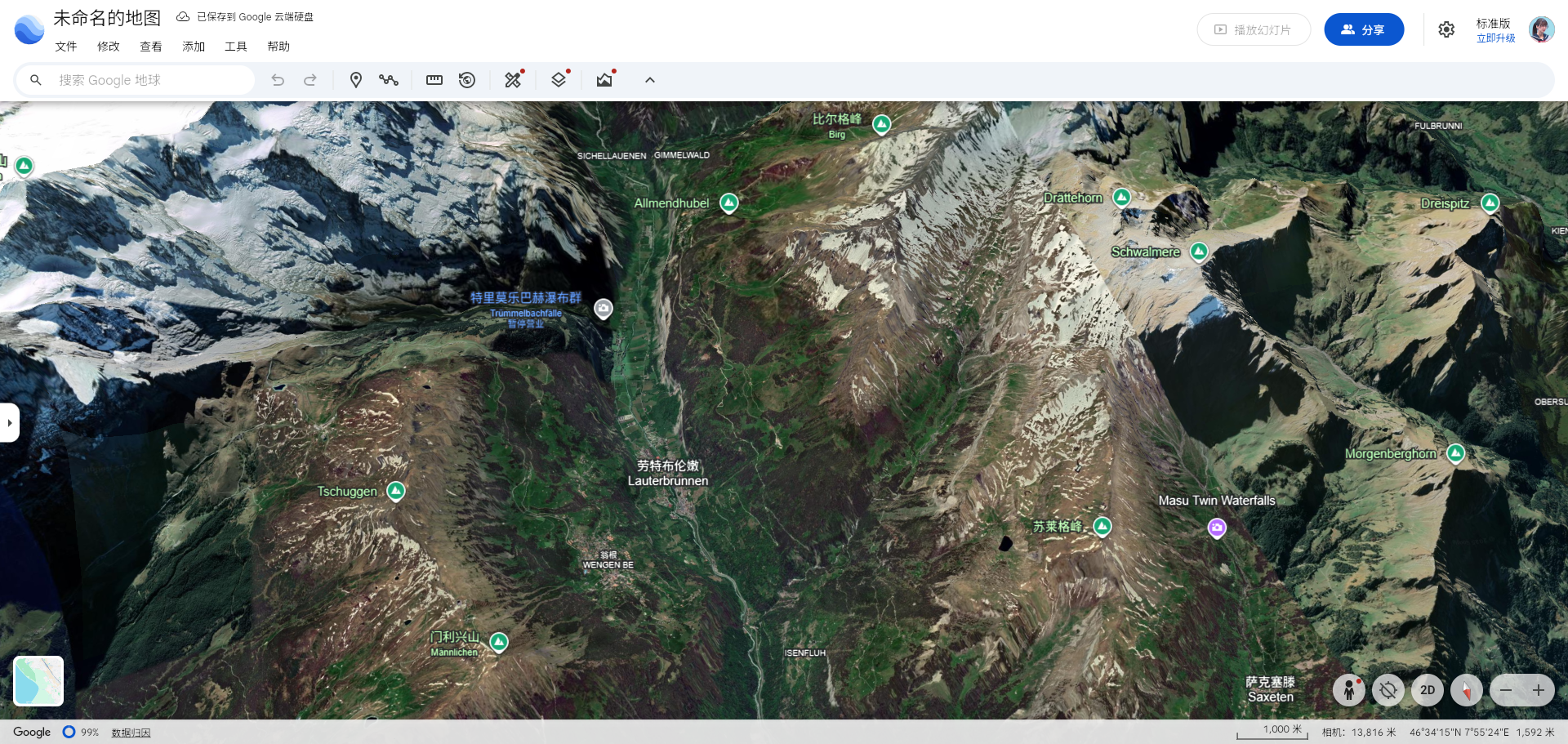Select the draw path or polygon tool
1568x744 pixels.
coord(388,80)
